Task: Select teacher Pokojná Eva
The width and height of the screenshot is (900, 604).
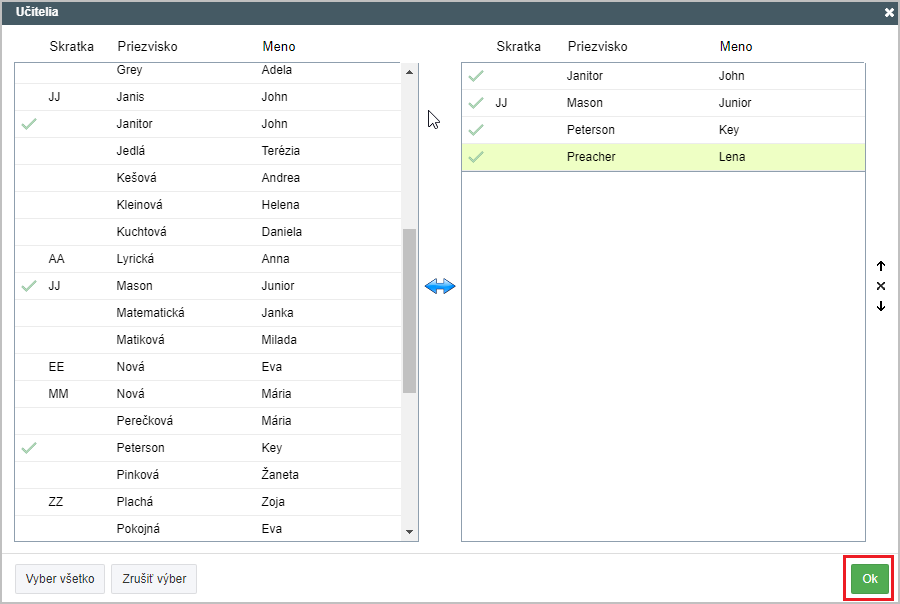Action: tap(208, 528)
